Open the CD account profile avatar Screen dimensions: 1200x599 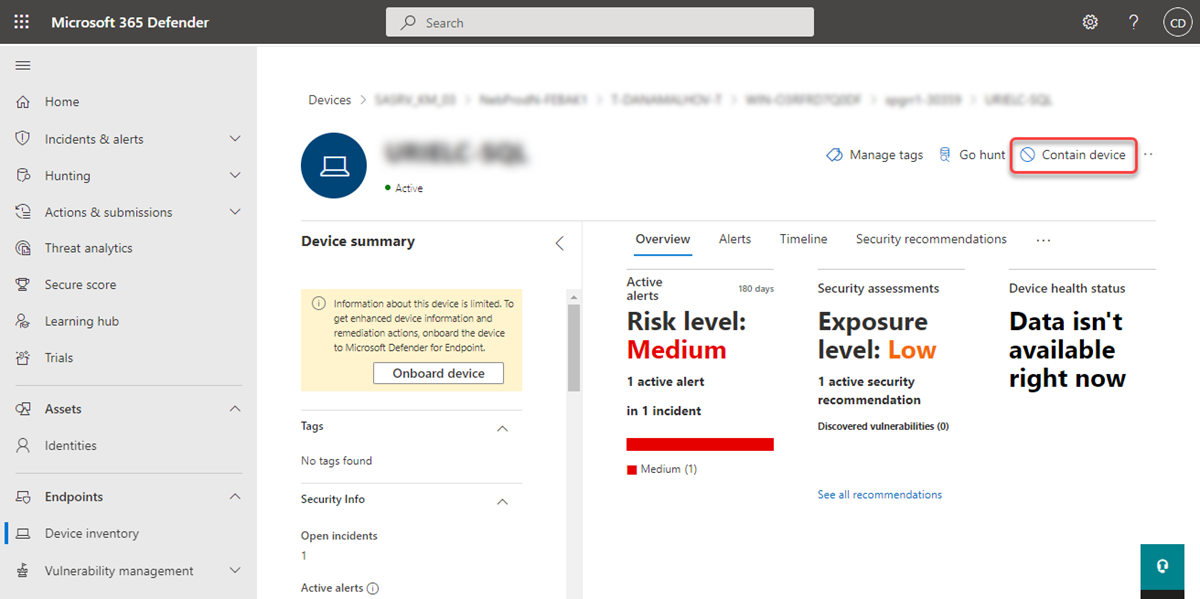[1177, 21]
